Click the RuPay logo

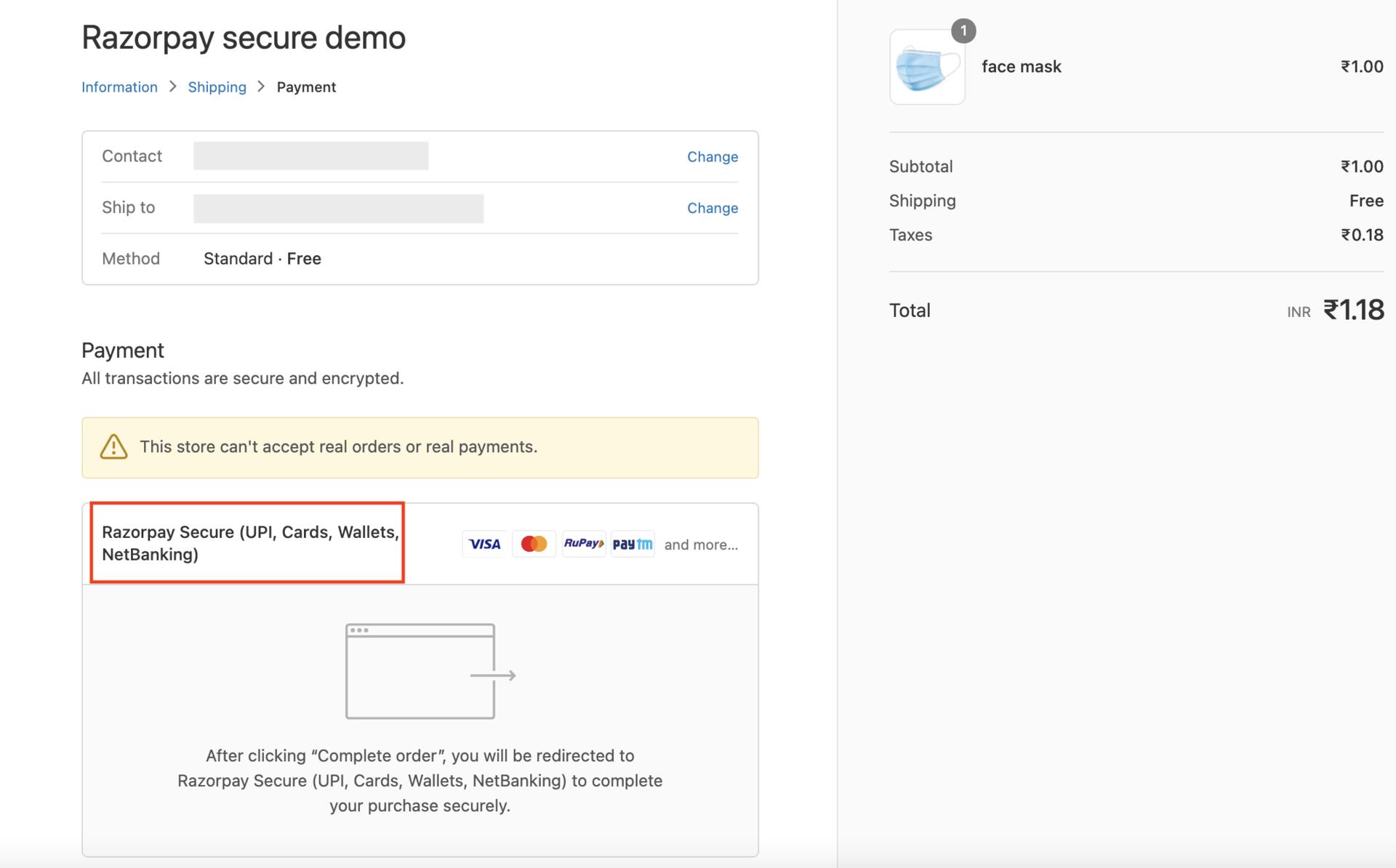coord(584,544)
